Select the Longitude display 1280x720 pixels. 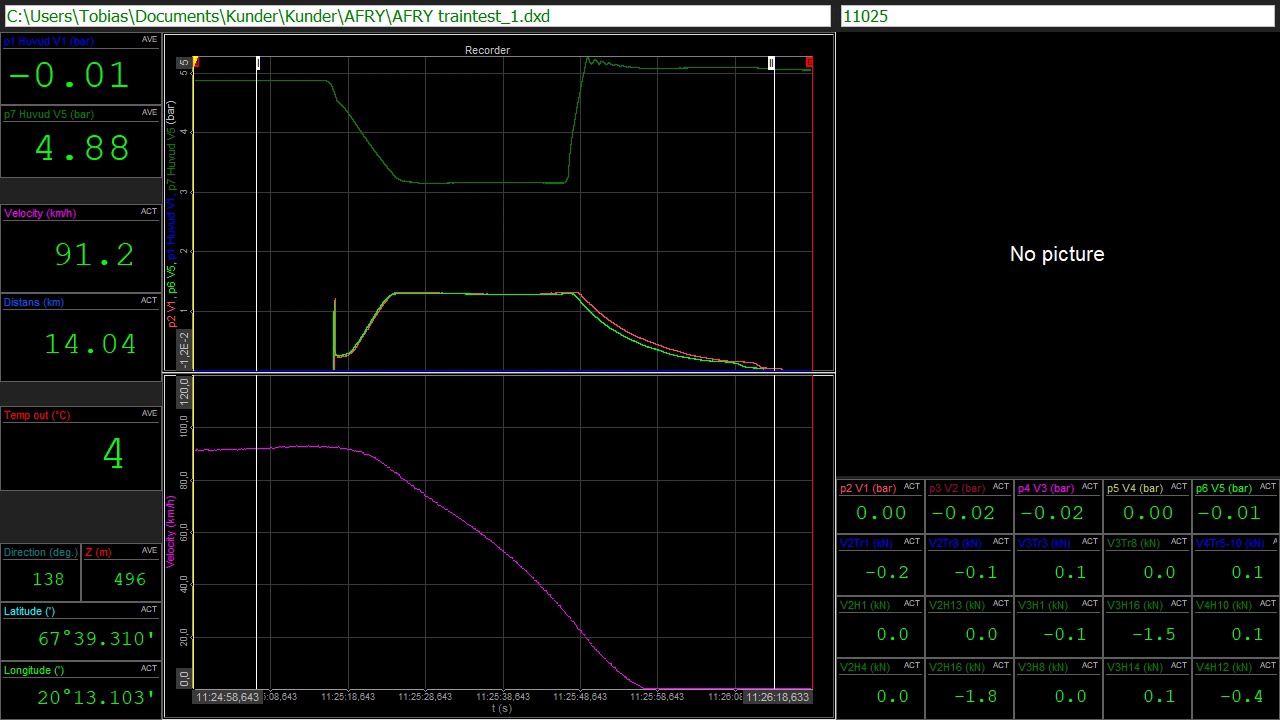(81, 690)
